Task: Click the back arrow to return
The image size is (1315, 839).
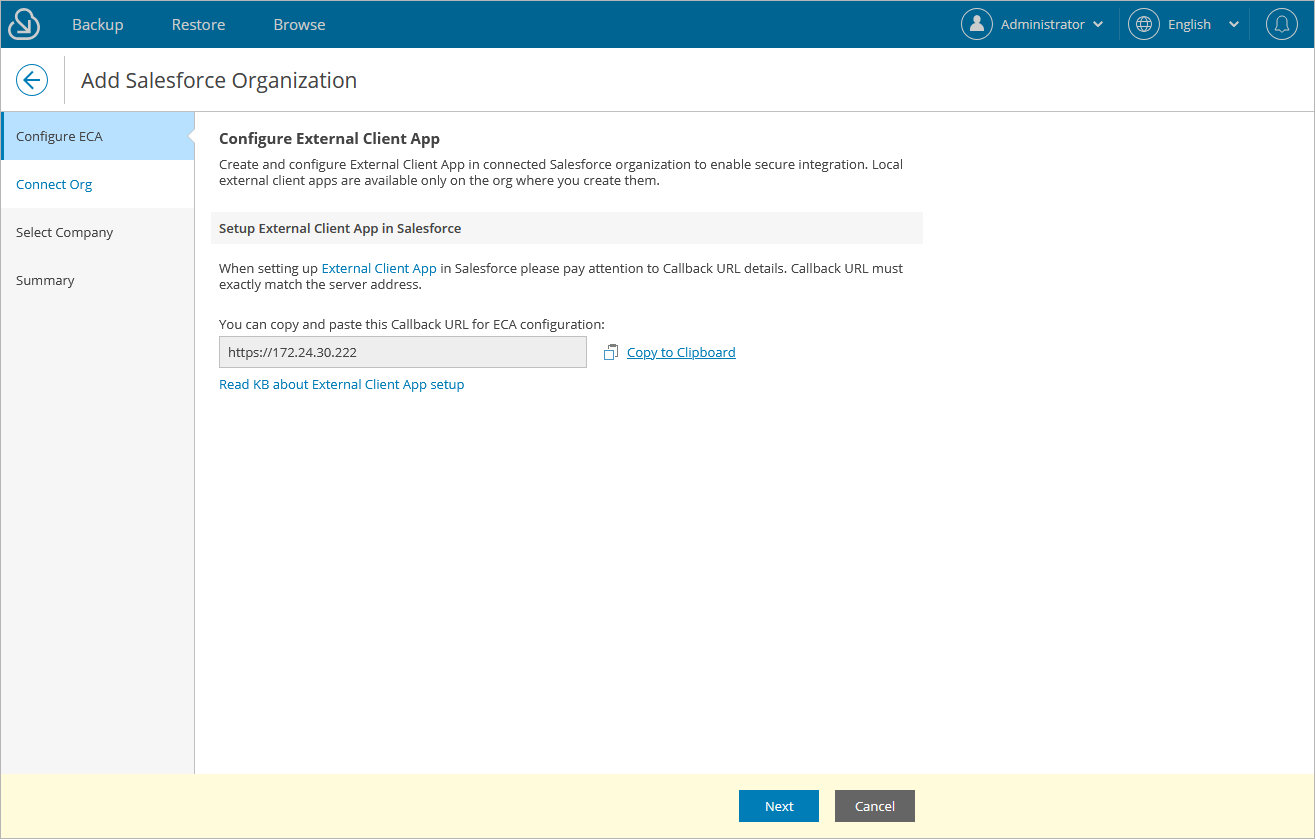Action: 31,79
